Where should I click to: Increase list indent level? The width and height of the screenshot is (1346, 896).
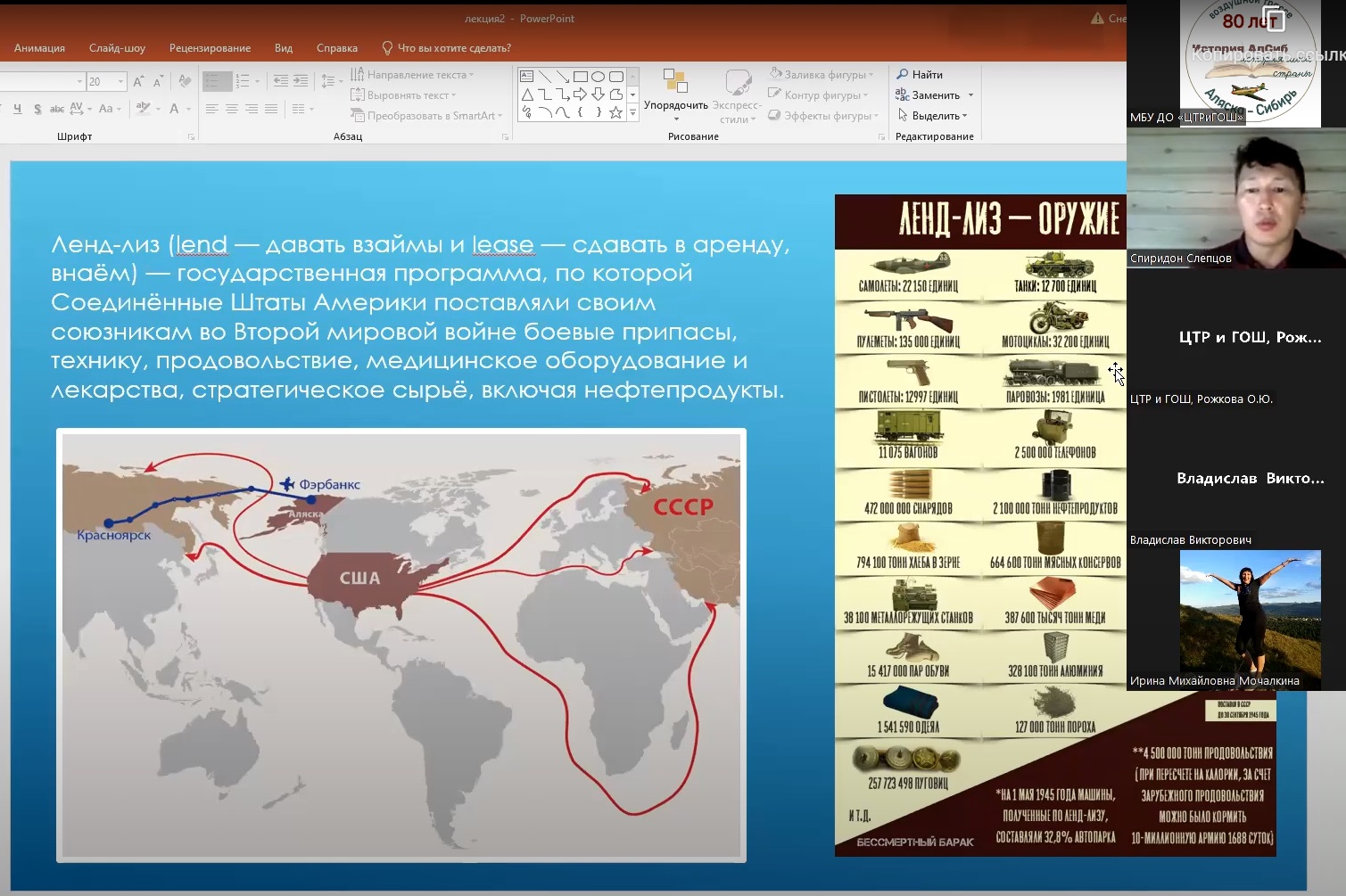[x=301, y=80]
